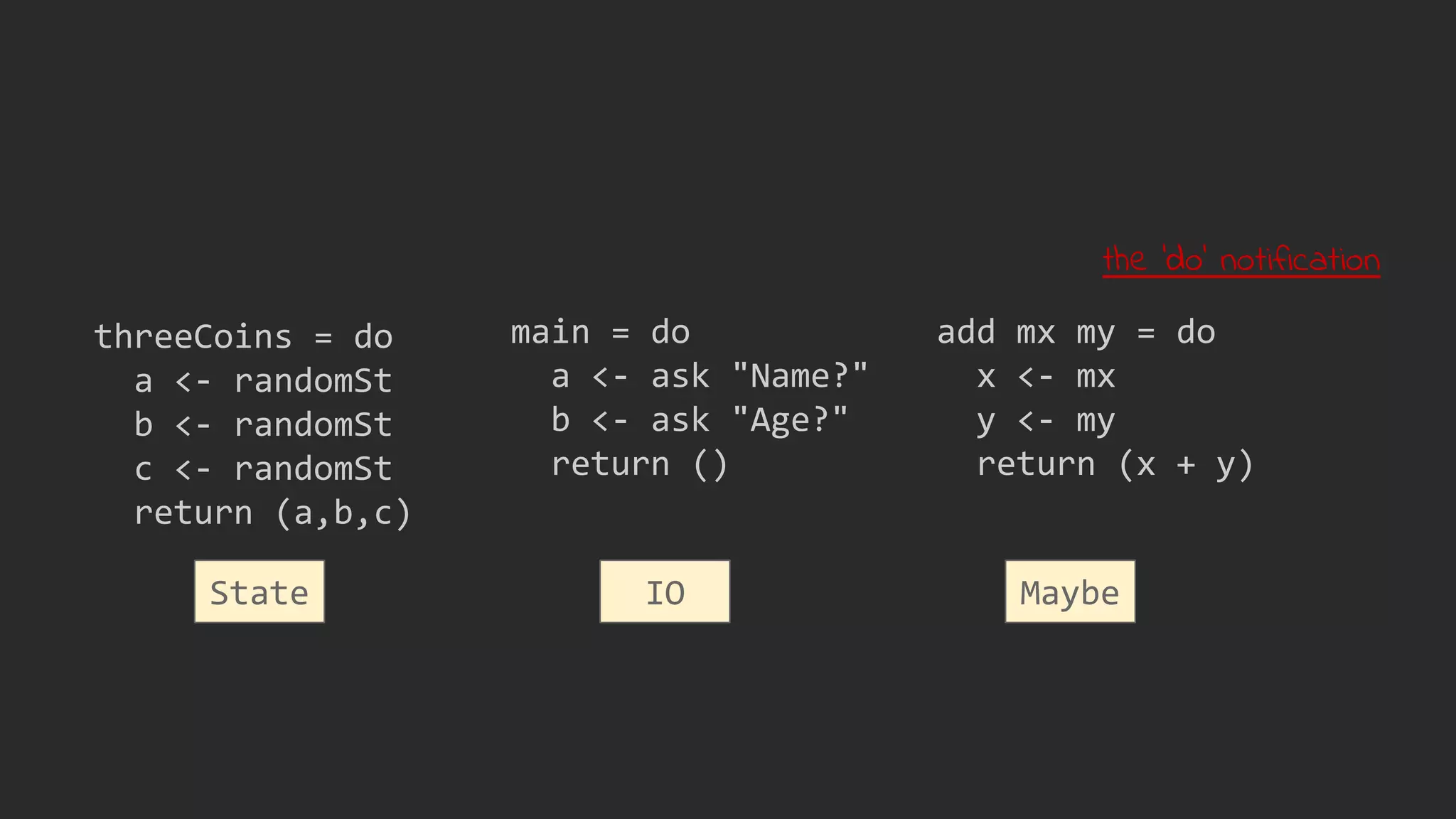Click the return (x + y) line

[x=1115, y=465]
